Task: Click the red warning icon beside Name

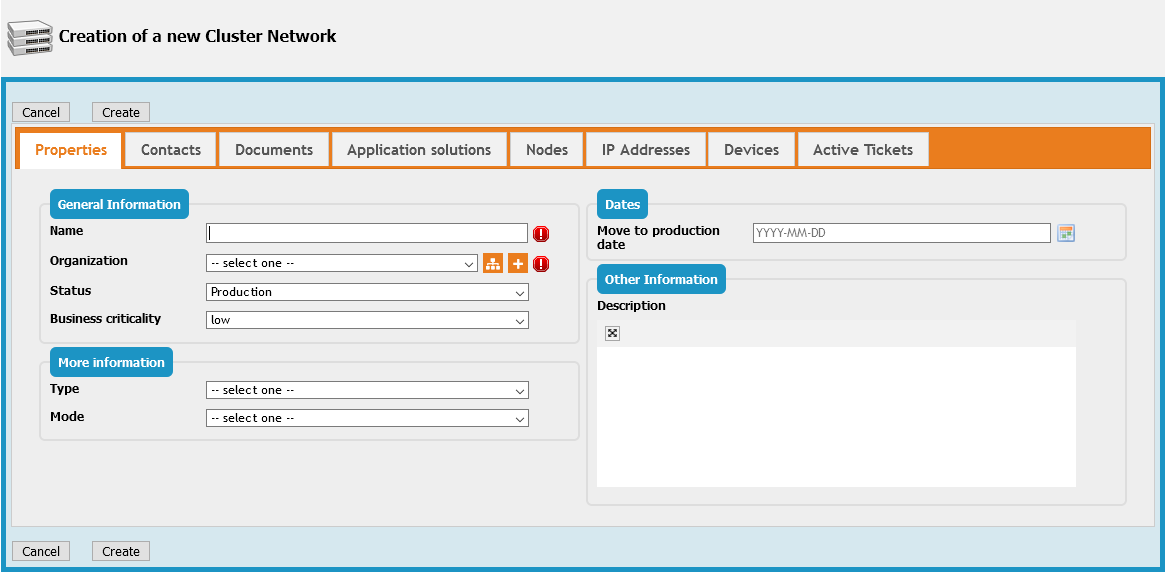Action: pyautogui.click(x=541, y=234)
